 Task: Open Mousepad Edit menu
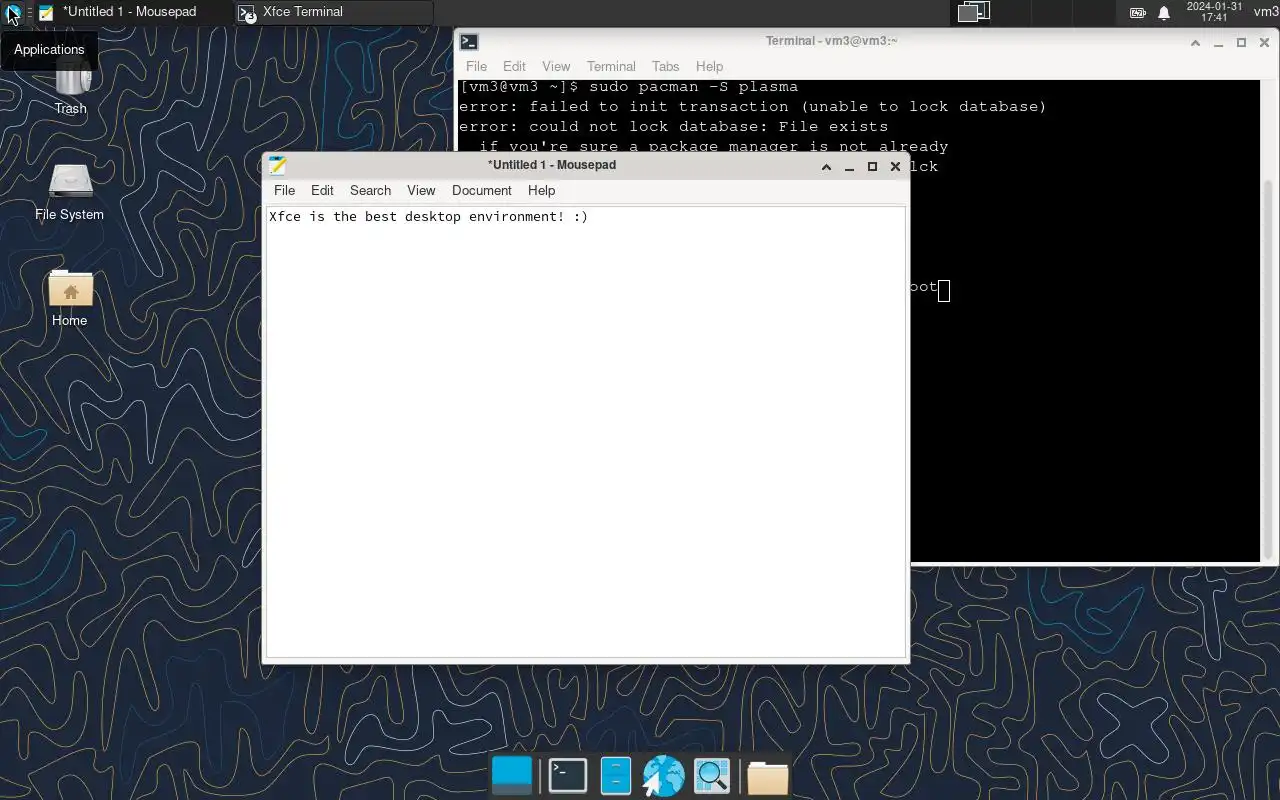pos(322,190)
